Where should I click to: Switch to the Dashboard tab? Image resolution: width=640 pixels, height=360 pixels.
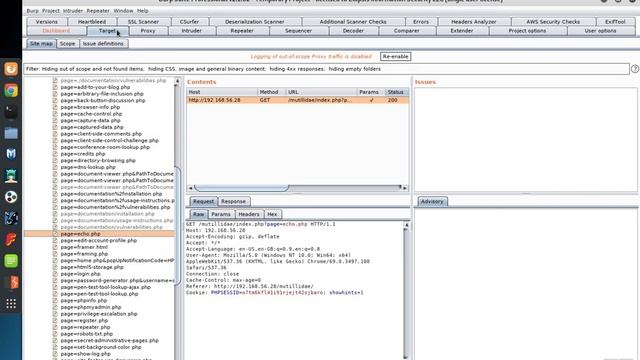pyautogui.click(x=56, y=31)
